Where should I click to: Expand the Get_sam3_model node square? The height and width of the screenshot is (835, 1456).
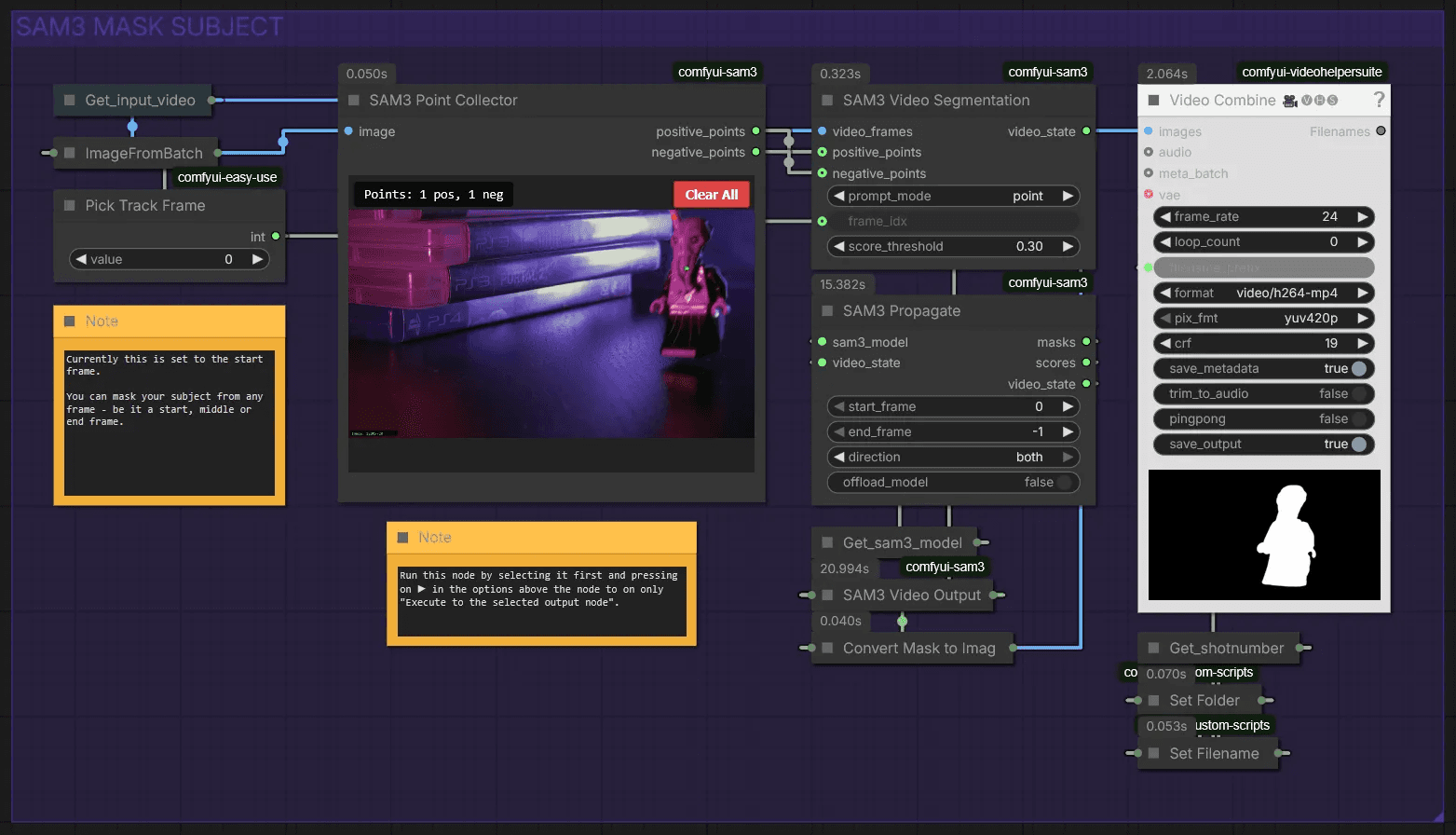point(827,542)
